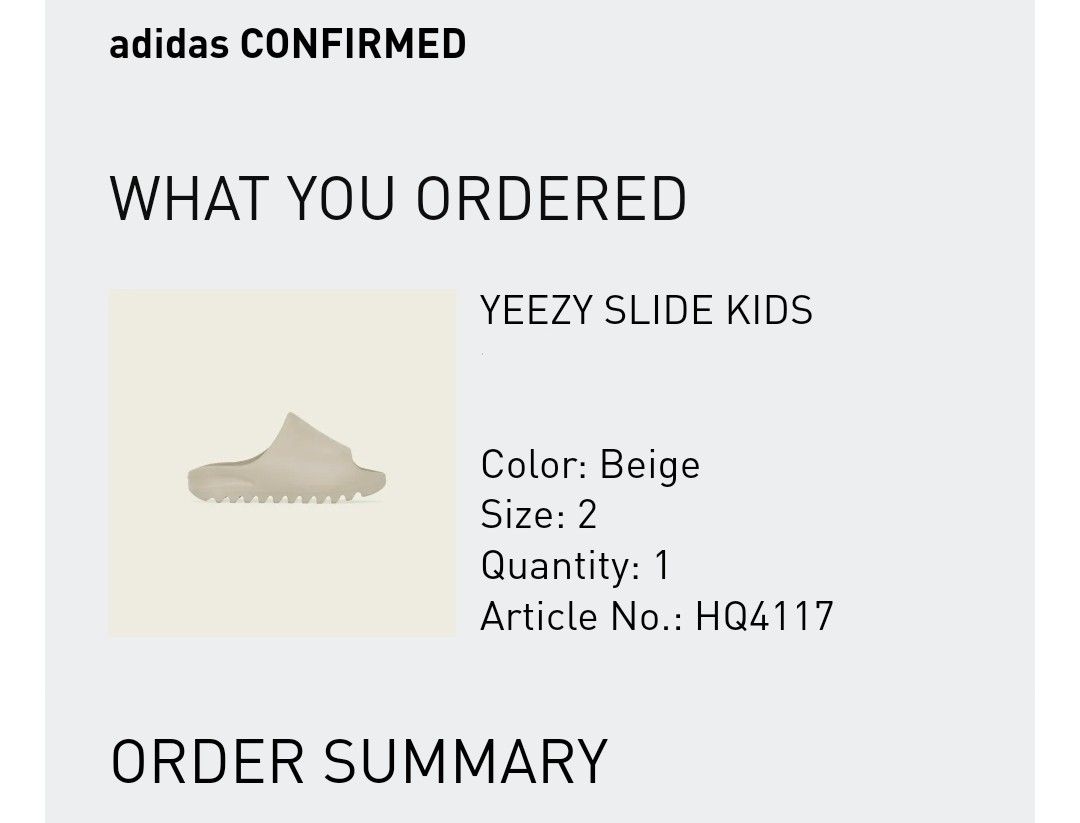The height and width of the screenshot is (823, 1080).
Task: Click the Color: Beige line
Action: [590, 465]
